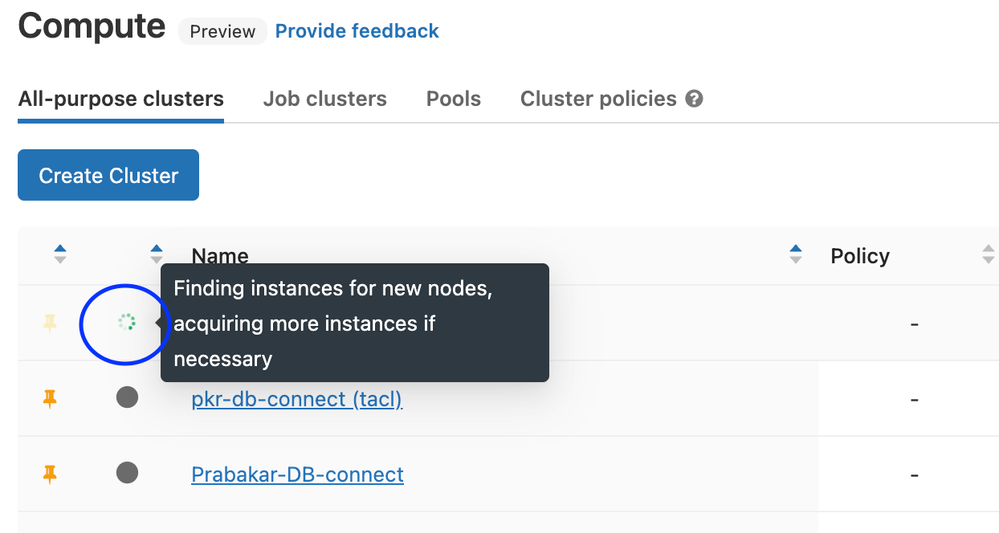Select the Cluster policies tab
Screen dimensions: 999x533
598,99
